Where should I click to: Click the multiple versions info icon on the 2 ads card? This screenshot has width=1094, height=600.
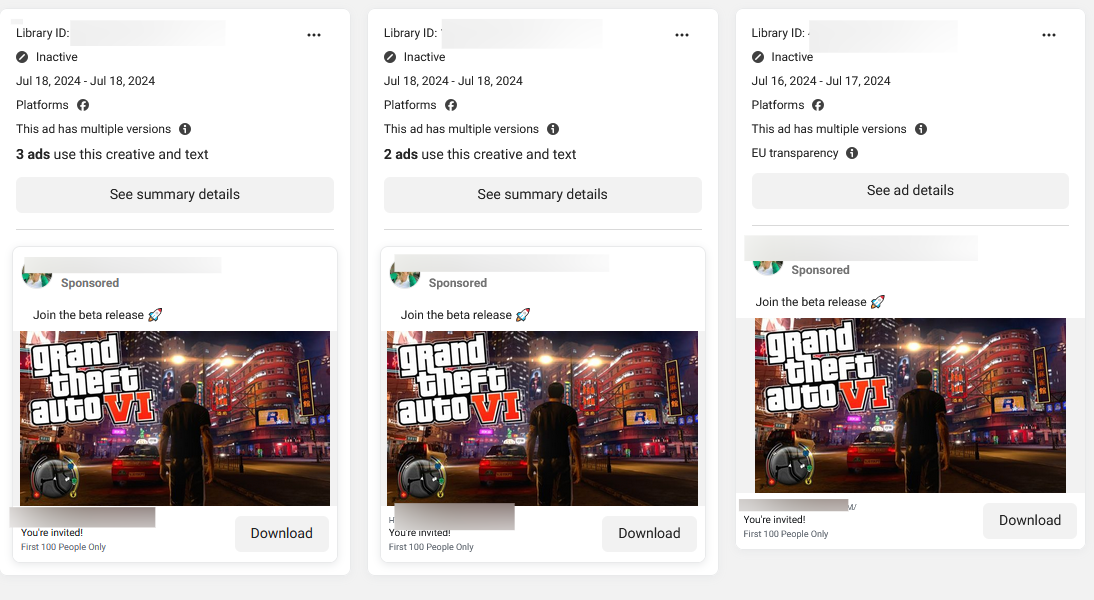click(553, 129)
